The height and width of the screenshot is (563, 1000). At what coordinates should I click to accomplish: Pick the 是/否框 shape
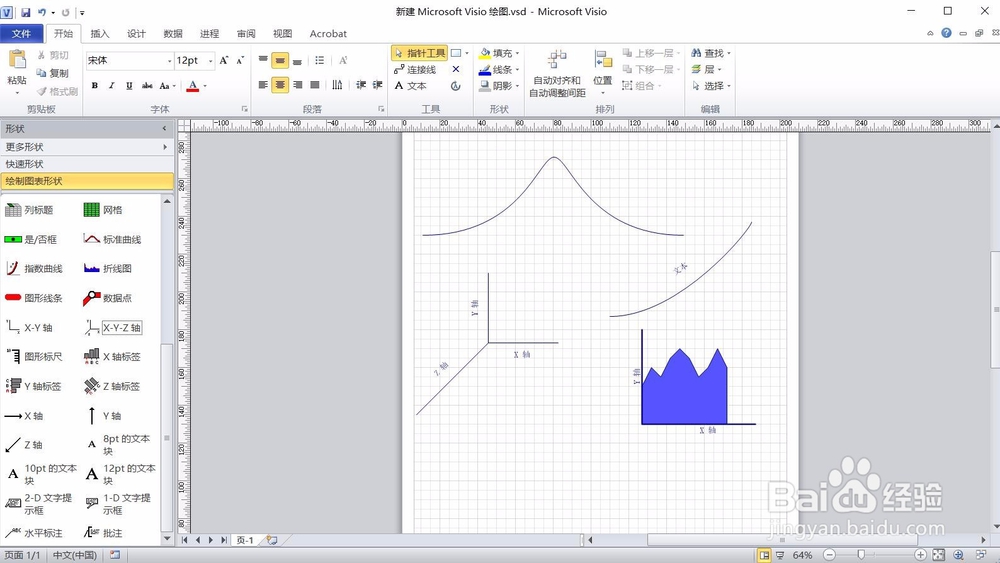(x=31, y=239)
